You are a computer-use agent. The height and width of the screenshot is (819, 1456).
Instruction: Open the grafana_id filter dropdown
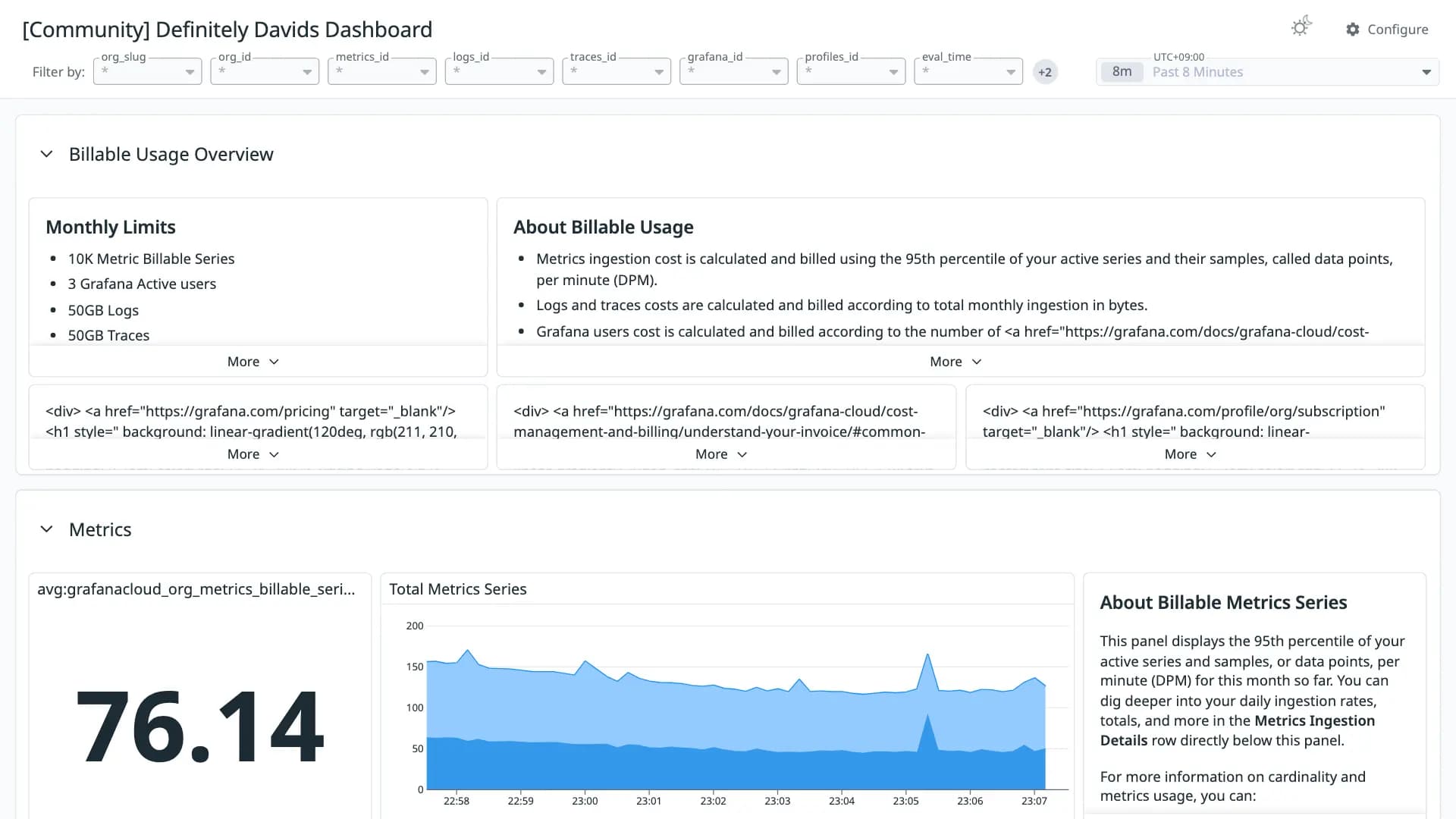point(734,71)
